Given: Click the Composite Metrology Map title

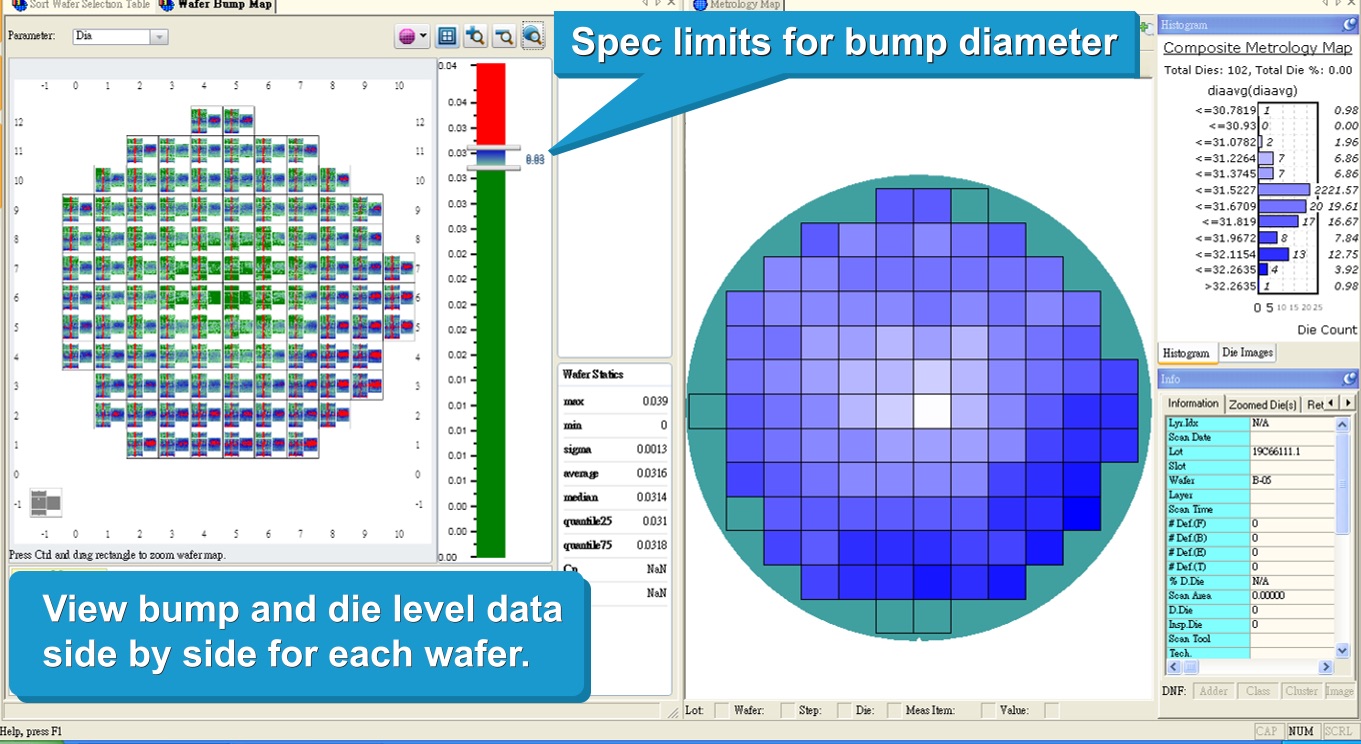Looking at the screenshot, I should [1258, 48].
